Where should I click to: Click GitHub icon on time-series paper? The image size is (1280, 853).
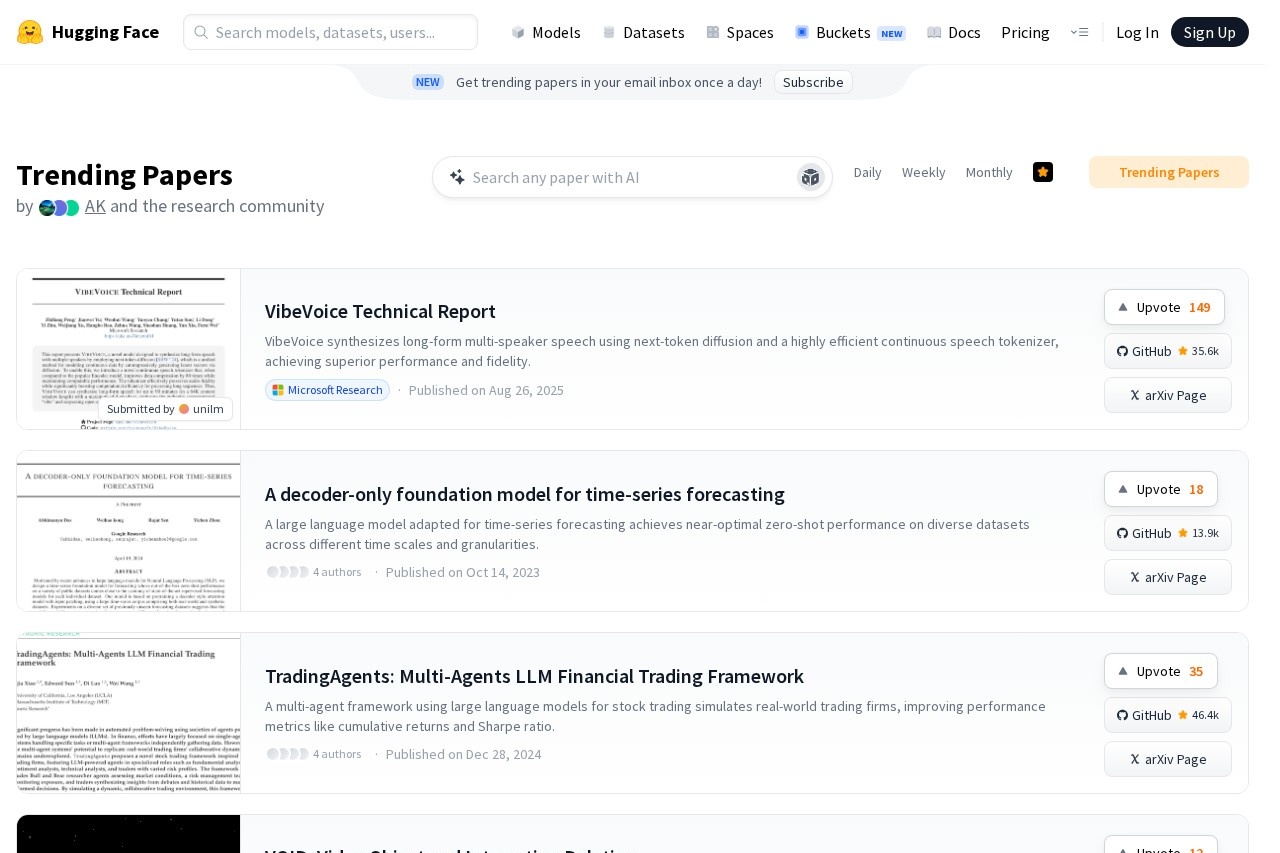(1123, 533)
